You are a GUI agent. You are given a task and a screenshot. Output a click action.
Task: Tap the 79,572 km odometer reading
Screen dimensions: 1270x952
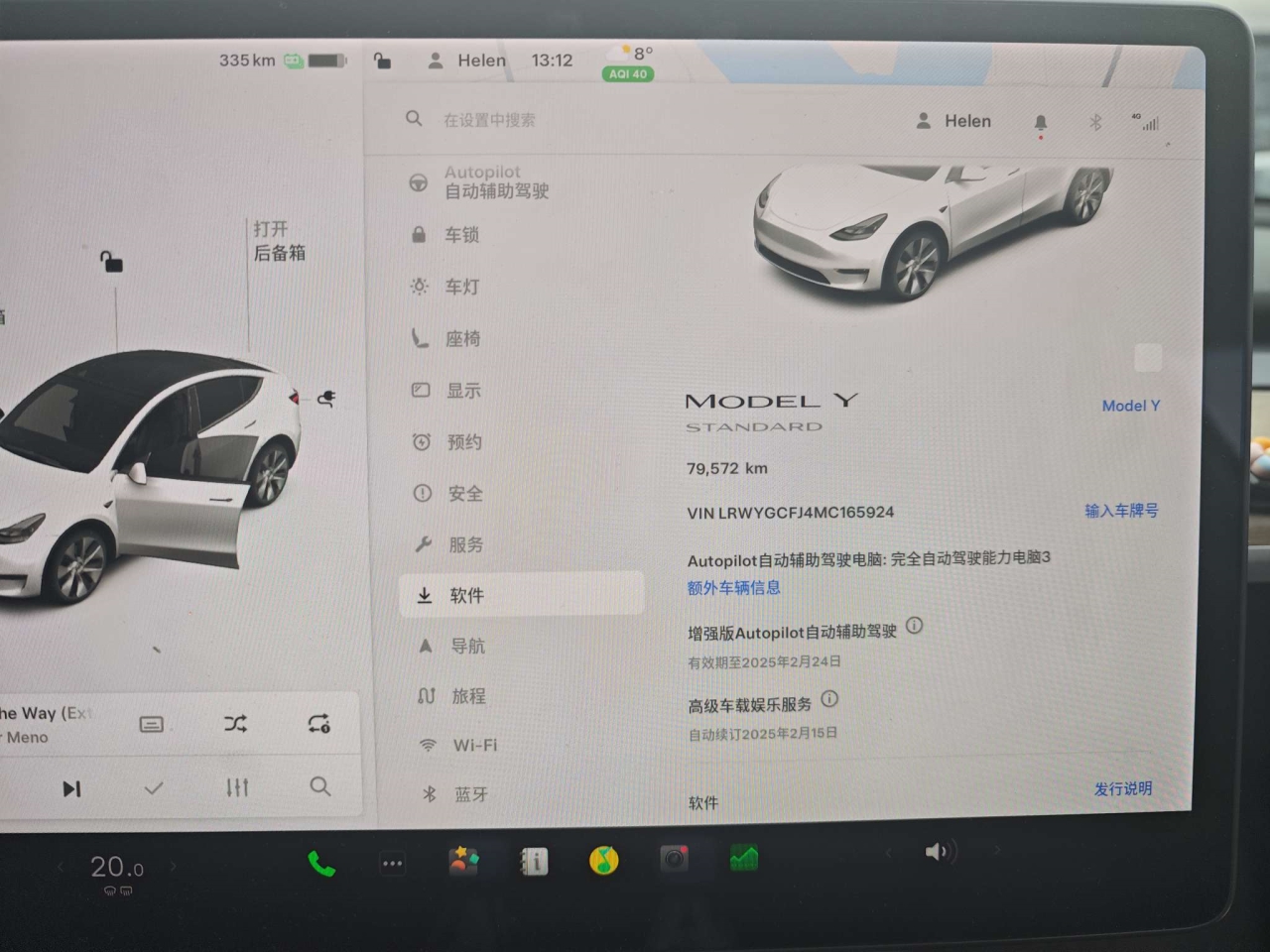point(727,468)
